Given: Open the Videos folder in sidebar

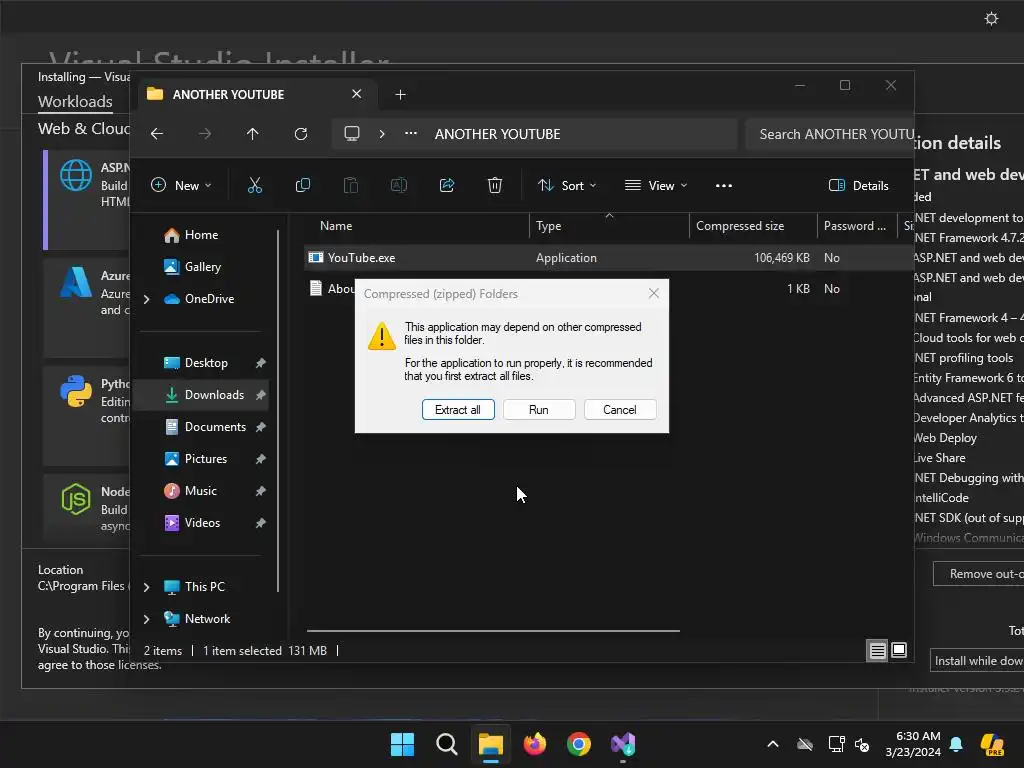Looking at the screenshot, I should (202, 522).
